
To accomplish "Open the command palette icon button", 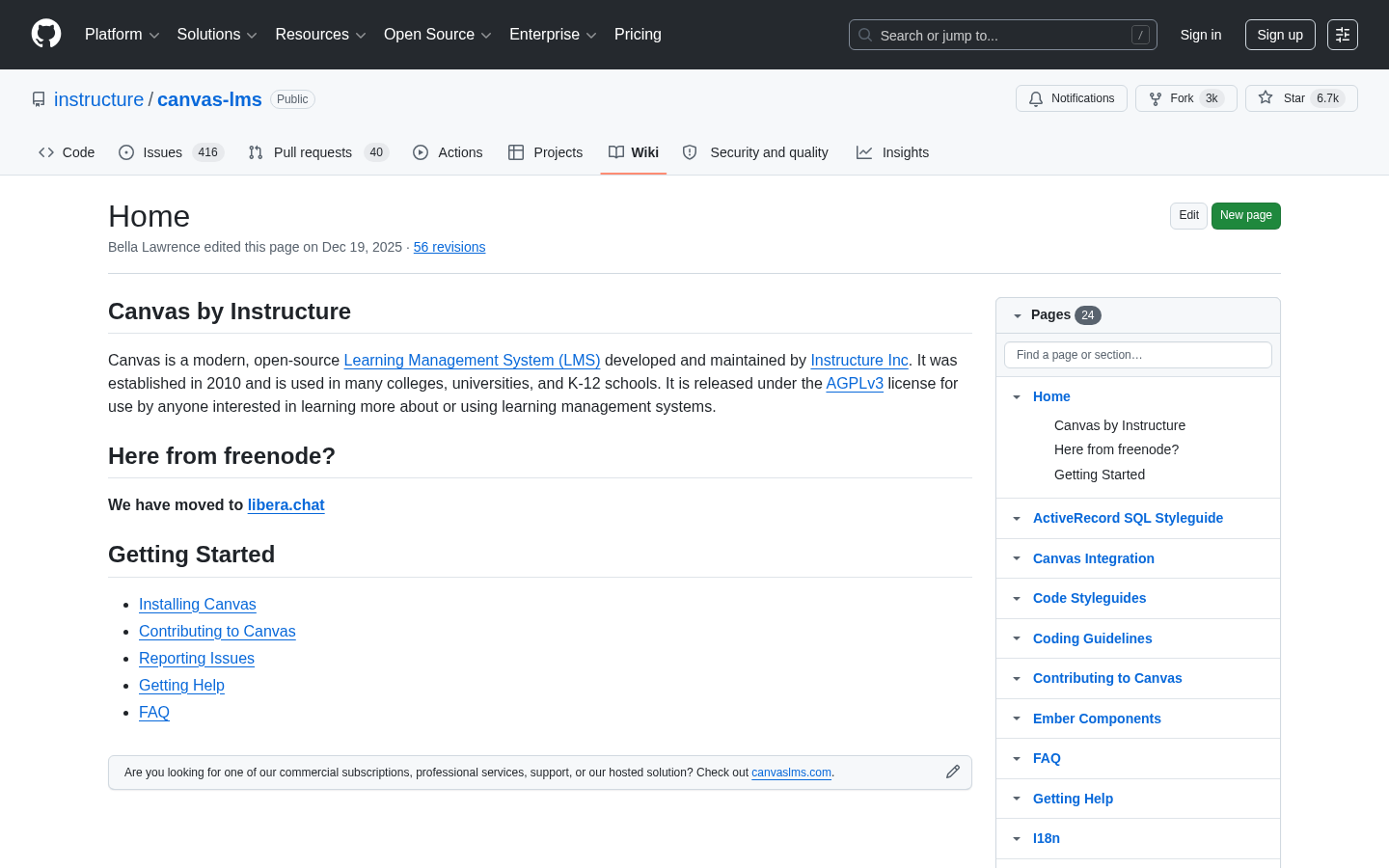I will click(1343, 35).
